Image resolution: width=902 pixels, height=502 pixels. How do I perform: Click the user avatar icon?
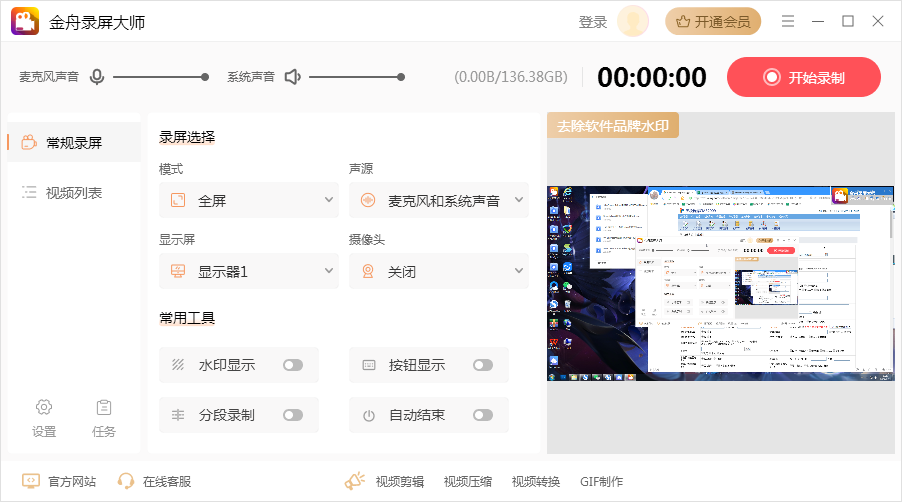(x=633, y=21)
